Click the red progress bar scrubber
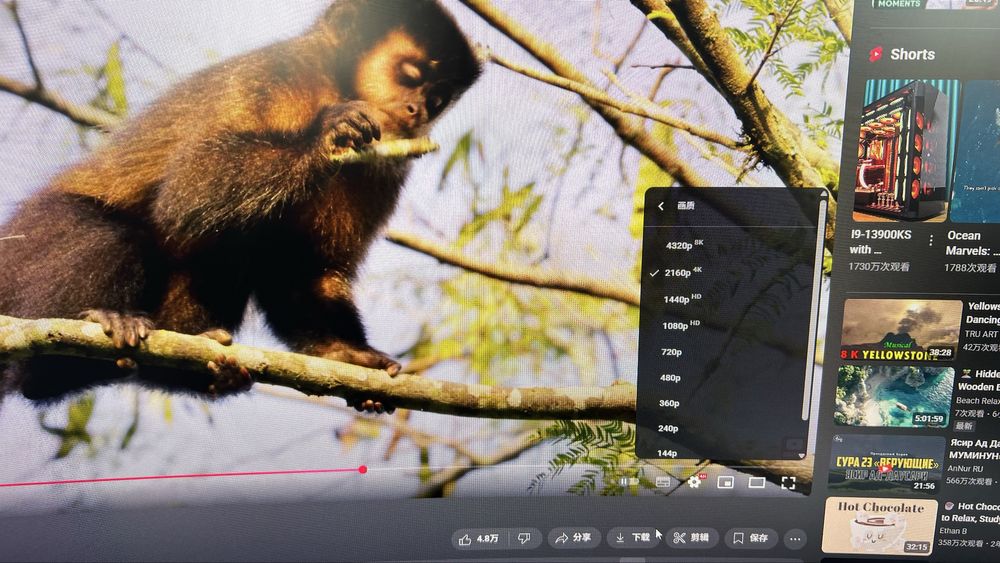This screenshot has width=1000, height=563. click(363, 470)
